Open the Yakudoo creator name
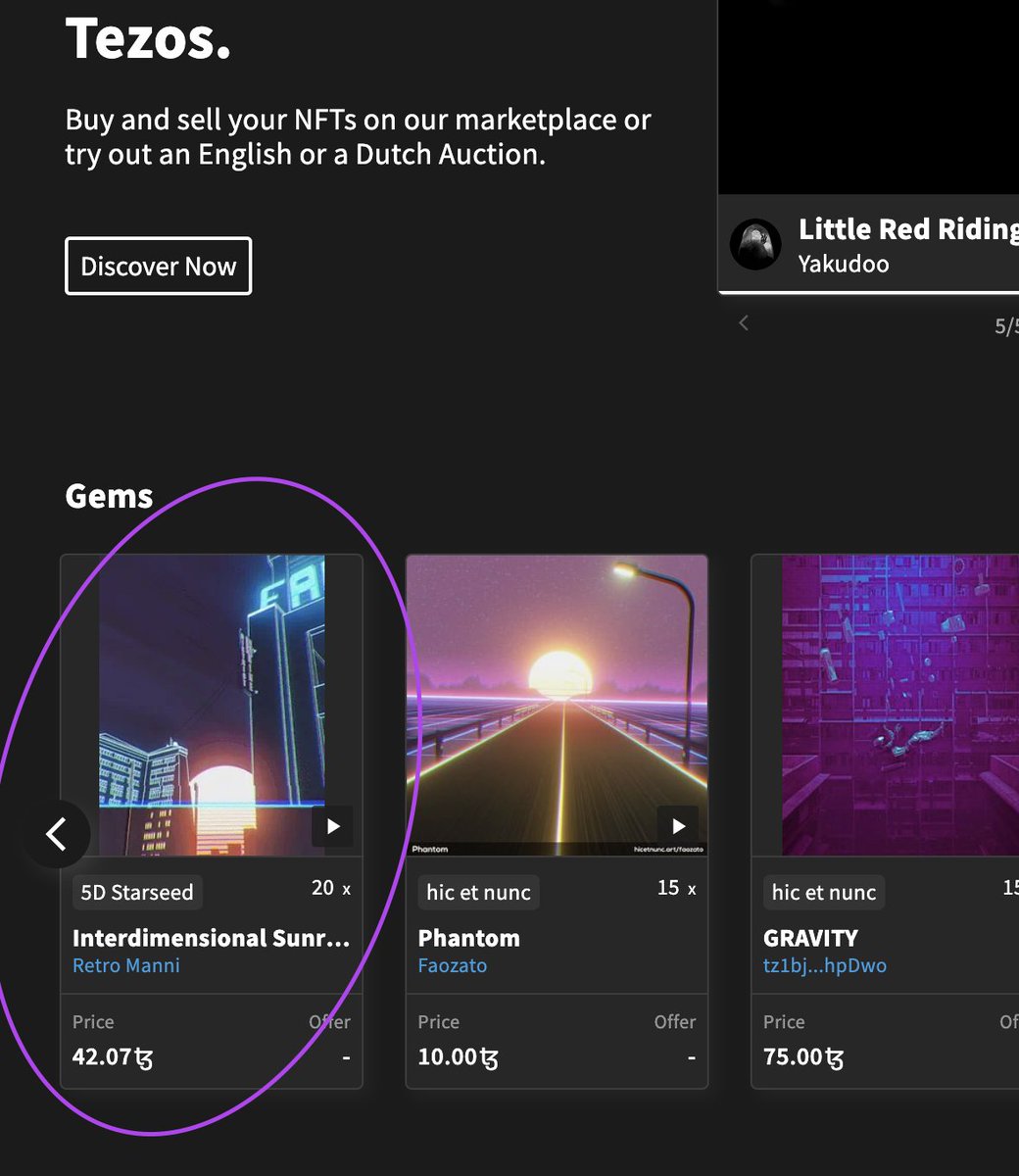 point(844,264)
